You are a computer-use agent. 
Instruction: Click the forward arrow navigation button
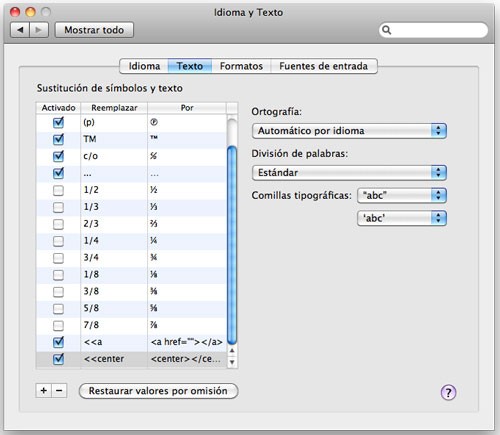pyautogui.click(x=39, y=30)
